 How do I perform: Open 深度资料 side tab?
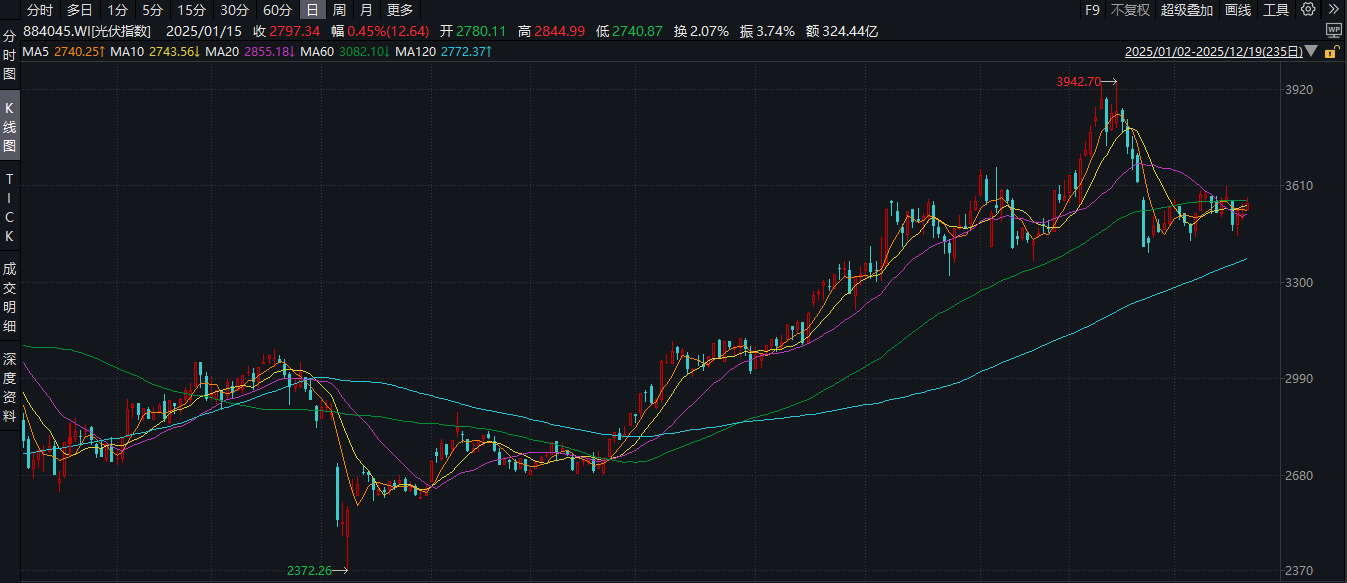click(10, 386)
